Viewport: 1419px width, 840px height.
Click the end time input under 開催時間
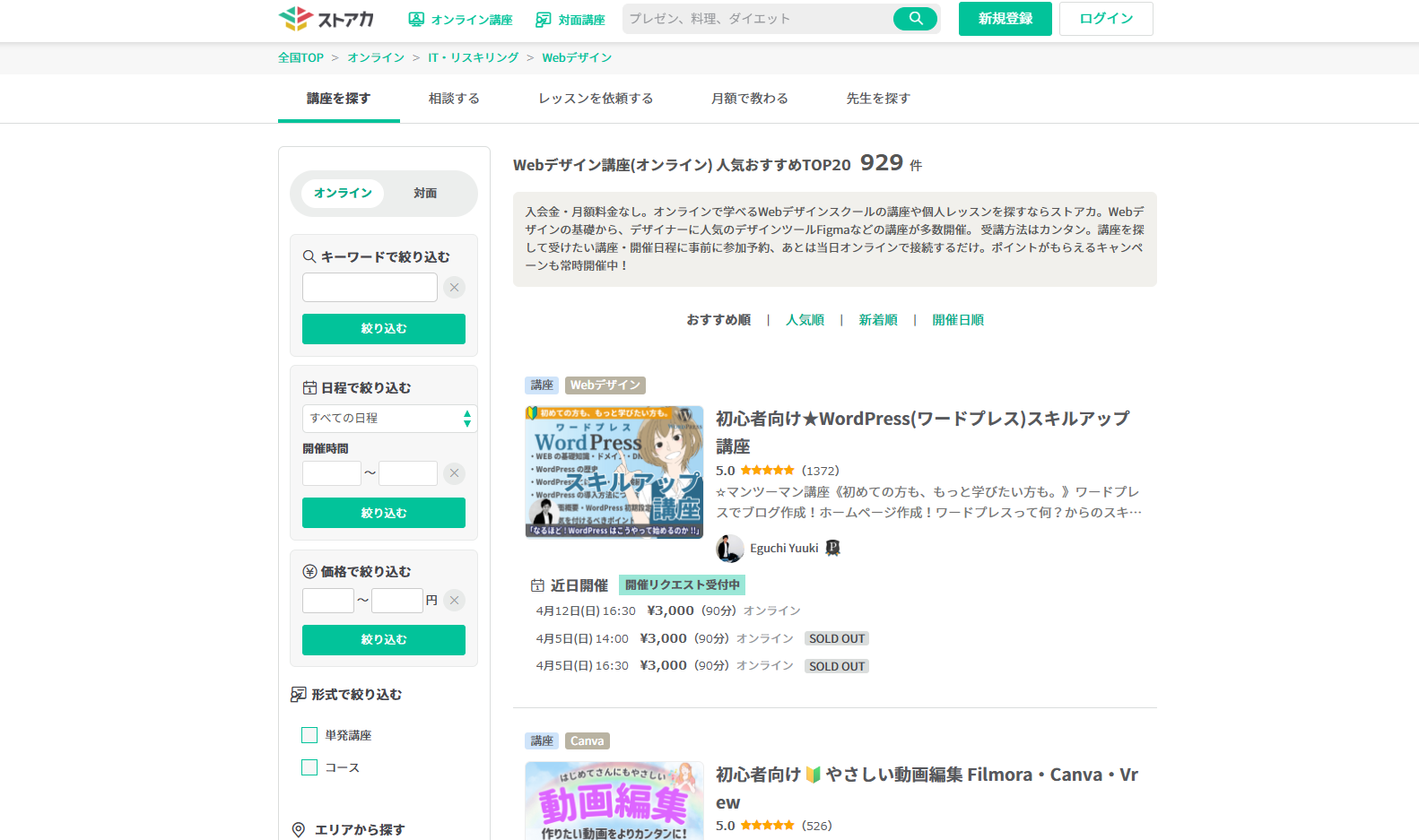pos(408,473)
